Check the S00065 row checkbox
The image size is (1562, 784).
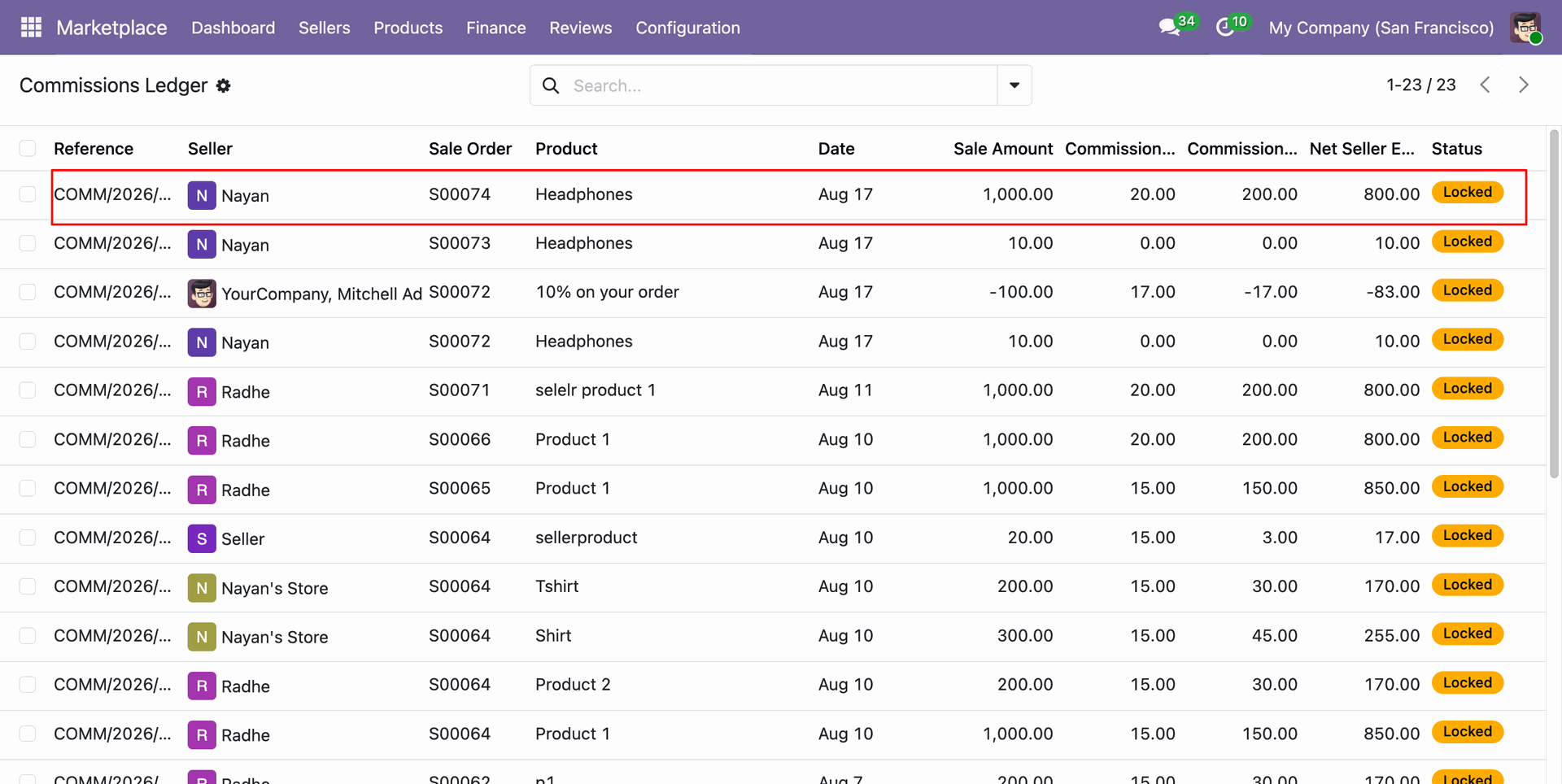(x=28, y=488)
